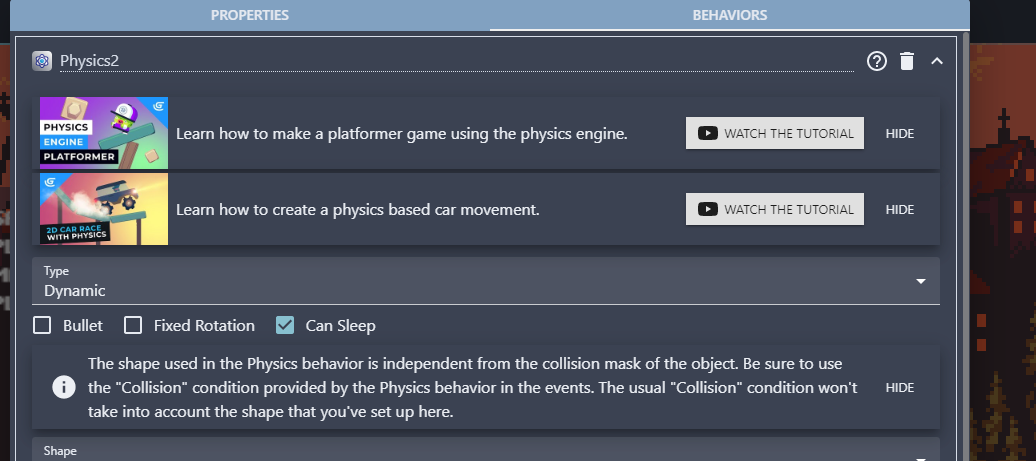Viewport: 1036px width, 461px height.
Task: Click the Physics2 behavior atom icon
Action: coord(42,61)
